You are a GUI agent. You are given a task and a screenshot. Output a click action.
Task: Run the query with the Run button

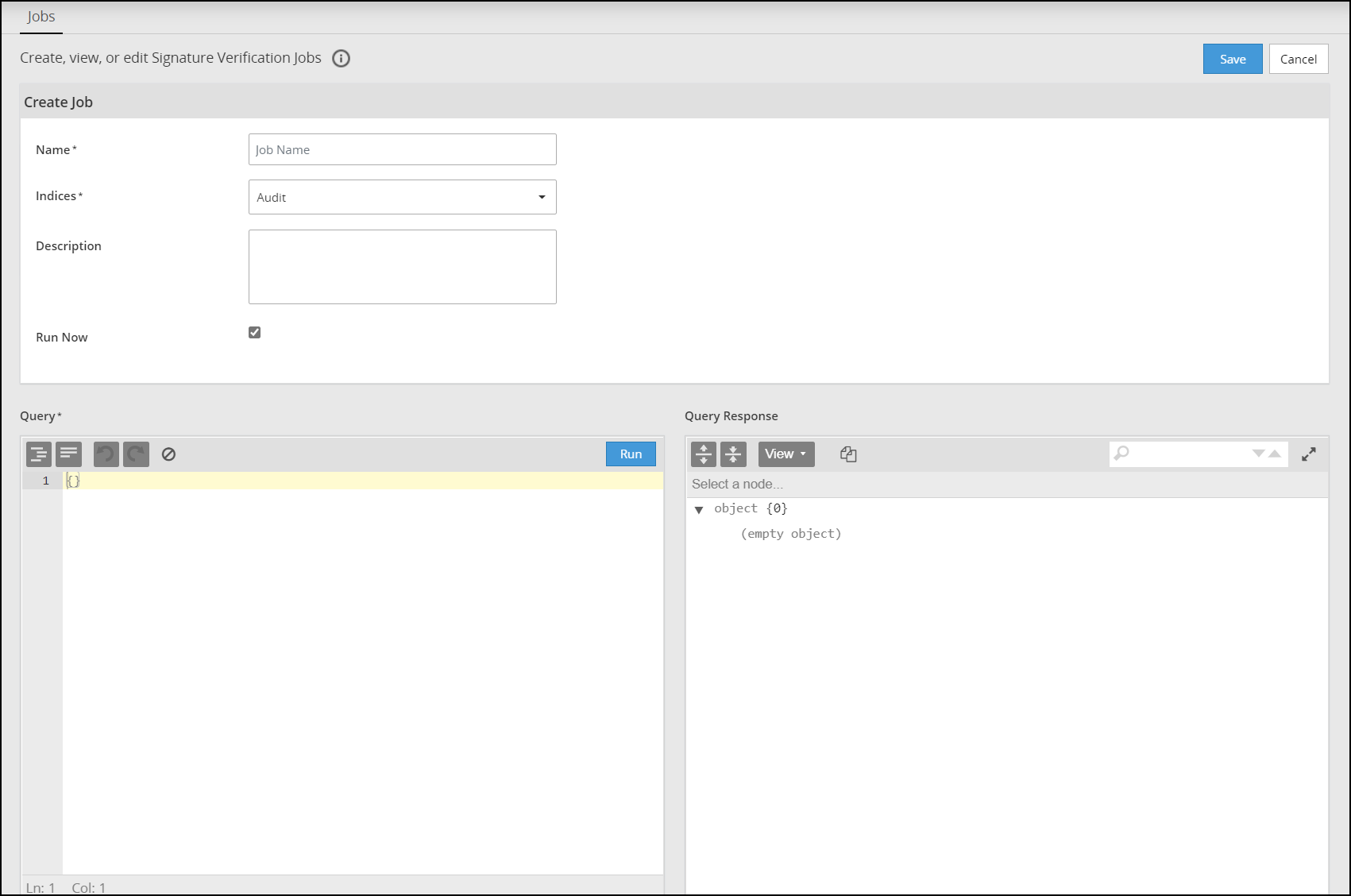[631, 454]
